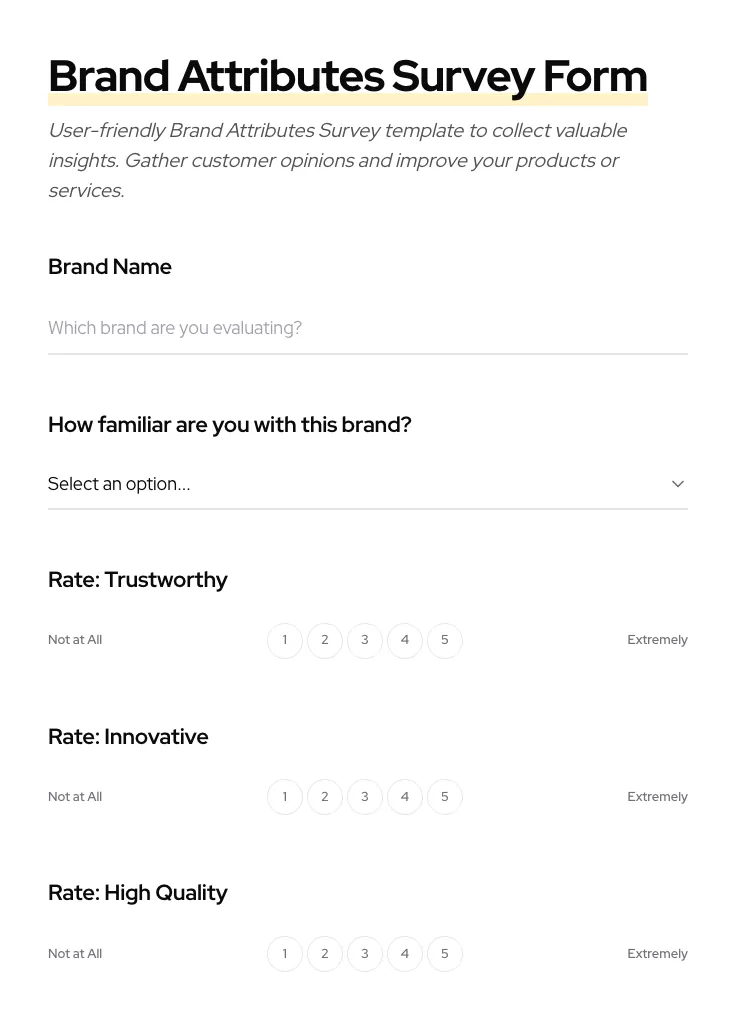Open the brand familiarity dropdown
The image size is (736, 1024).
(368, 484)
